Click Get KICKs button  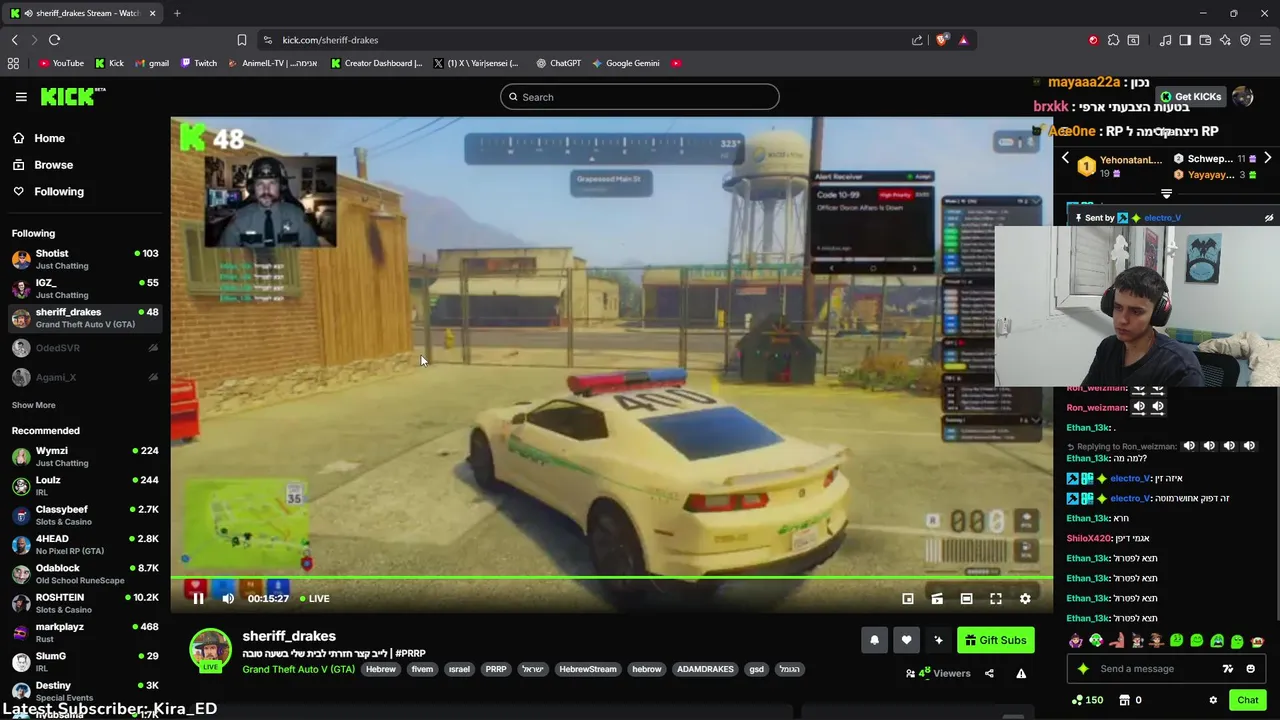(1191, 97)
